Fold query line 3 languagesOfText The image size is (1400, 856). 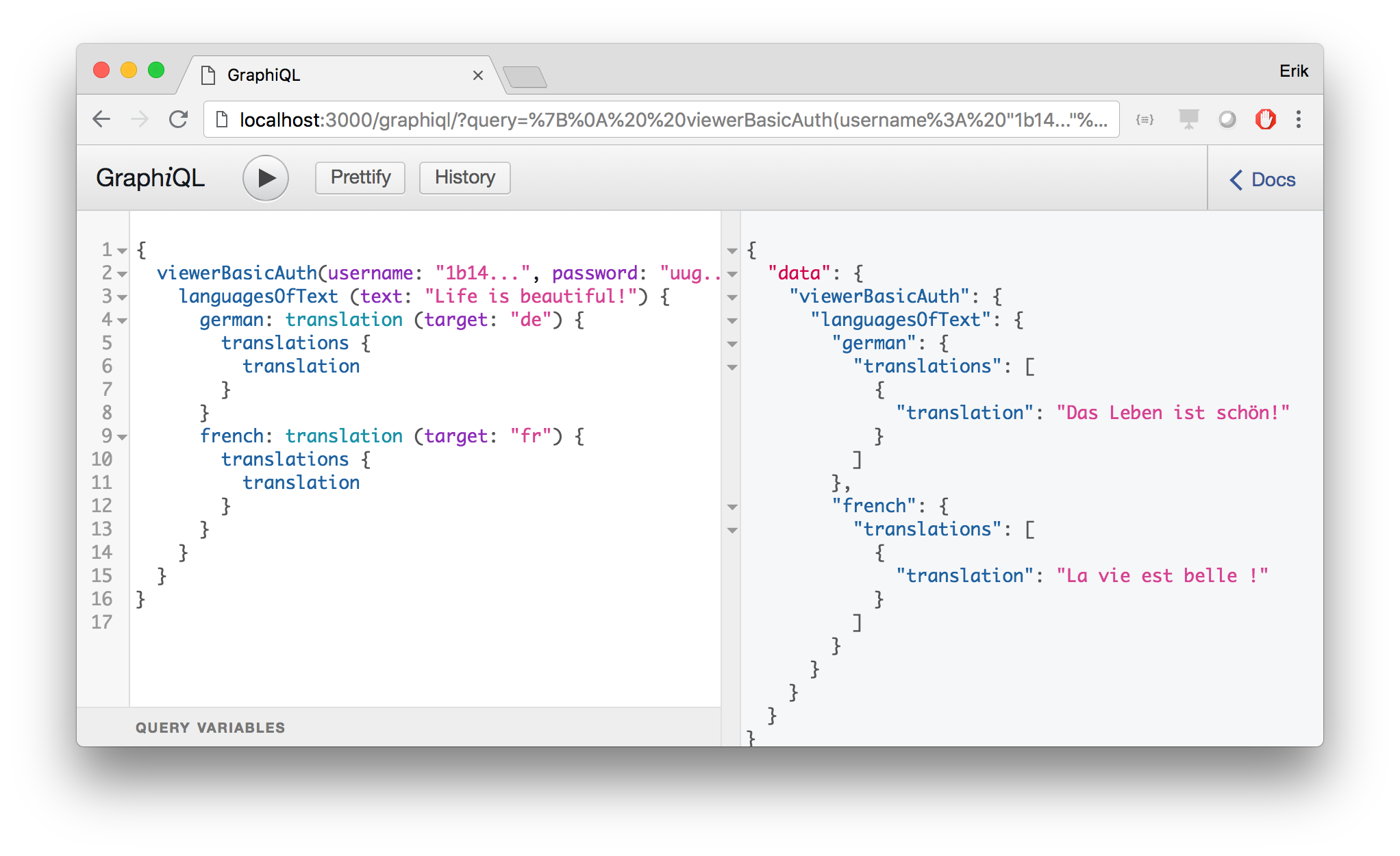coord(122,297)
